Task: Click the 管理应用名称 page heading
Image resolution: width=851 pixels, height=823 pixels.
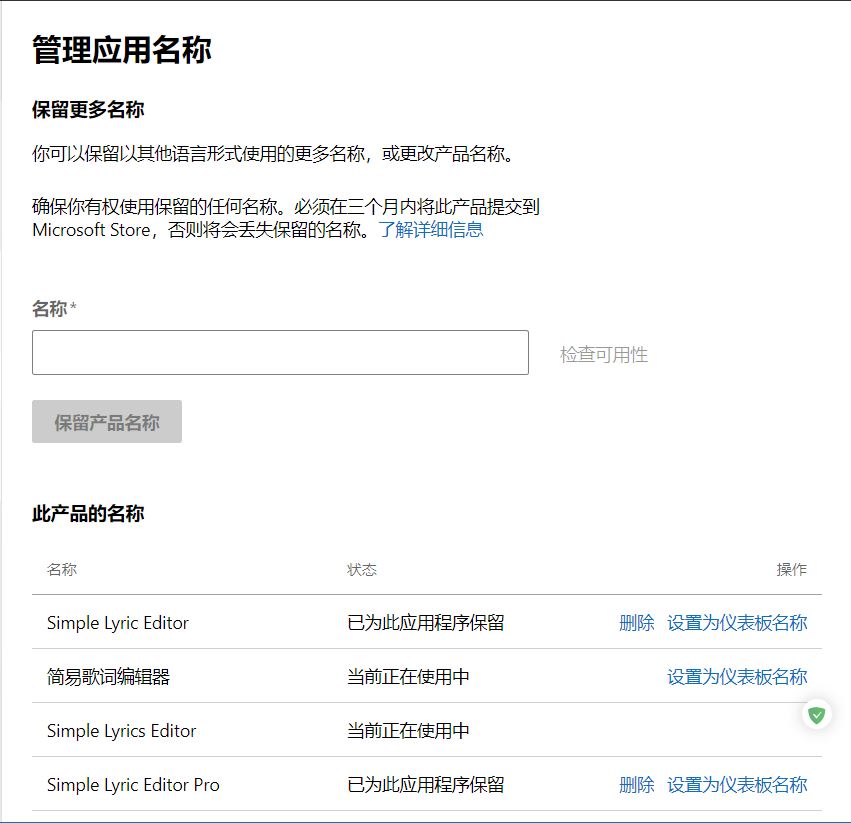Action: (x=121, y=48)
